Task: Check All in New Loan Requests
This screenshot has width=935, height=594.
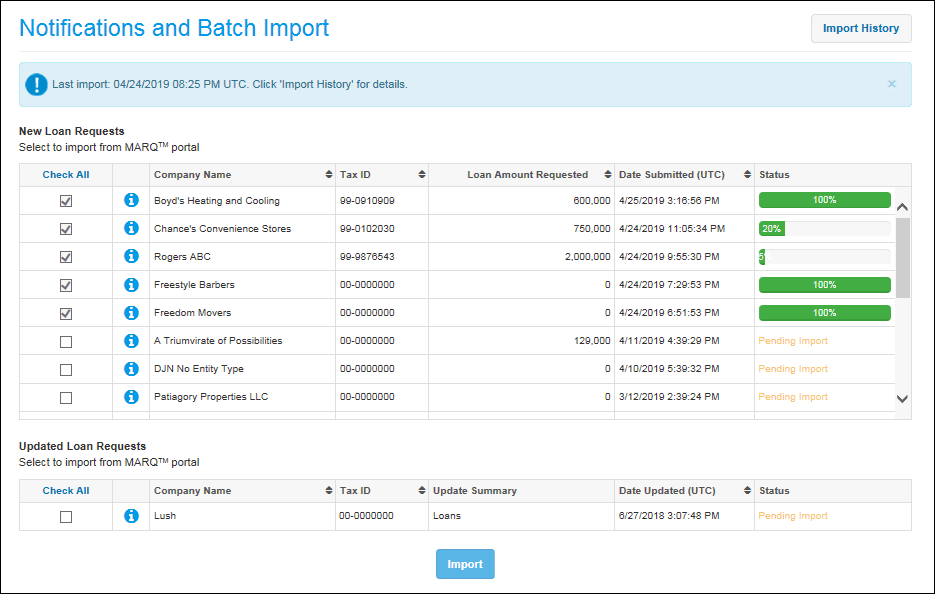Action: click(x=66, y=175)
